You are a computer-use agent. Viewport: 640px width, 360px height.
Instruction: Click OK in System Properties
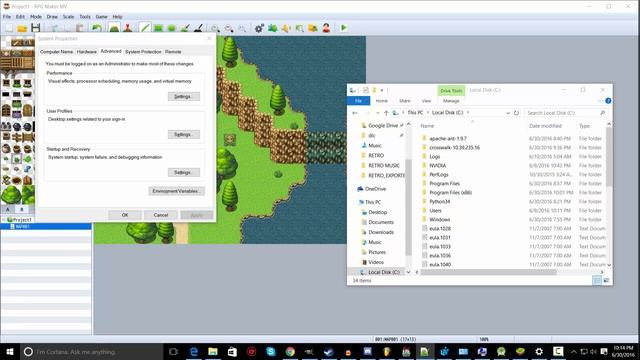[x=125, y=215]
